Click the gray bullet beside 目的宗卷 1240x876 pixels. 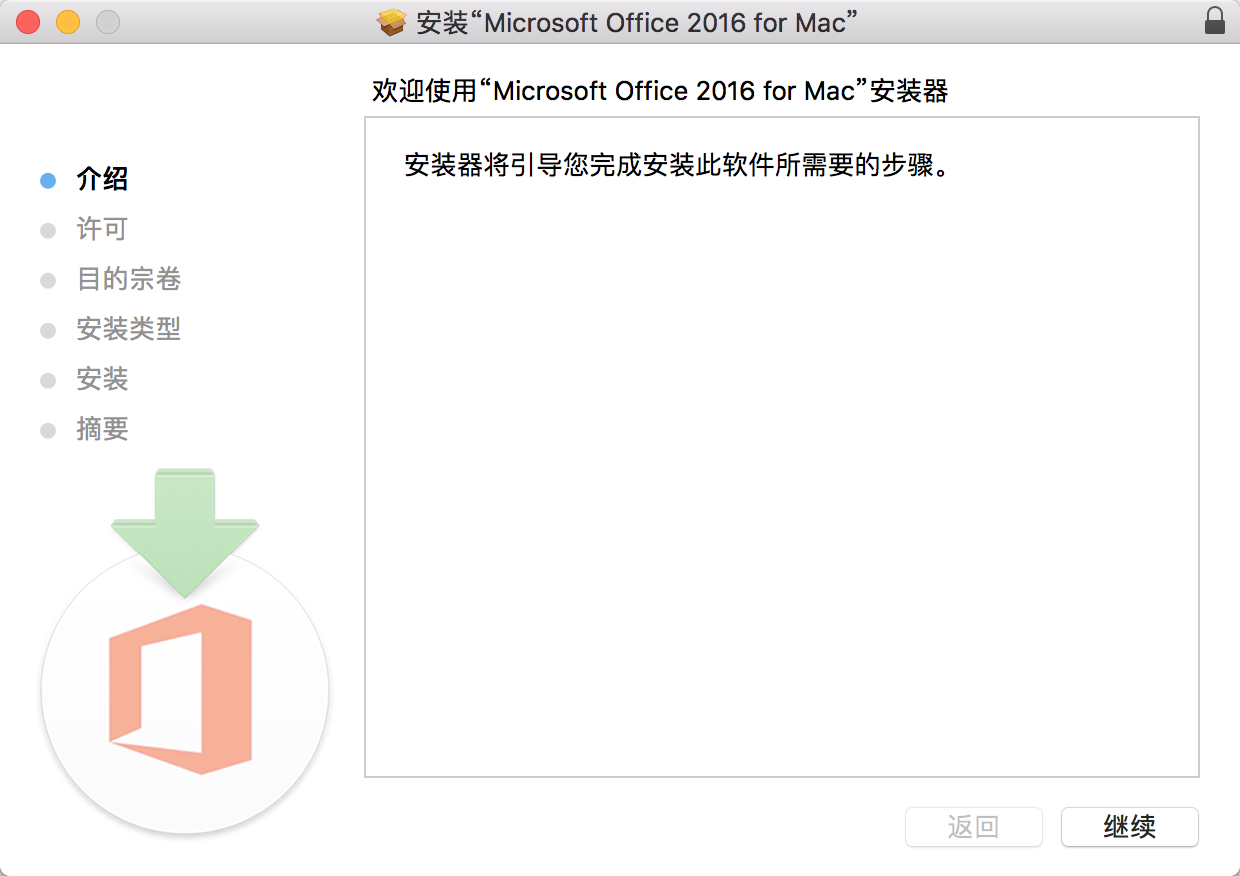pos(47,281)
